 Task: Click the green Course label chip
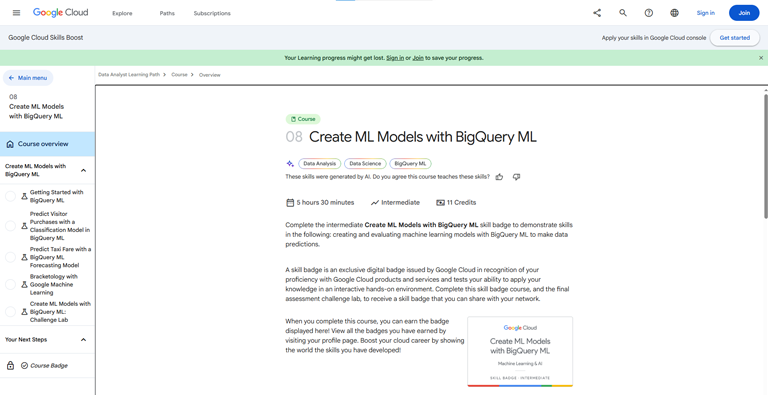pos(303,119)
